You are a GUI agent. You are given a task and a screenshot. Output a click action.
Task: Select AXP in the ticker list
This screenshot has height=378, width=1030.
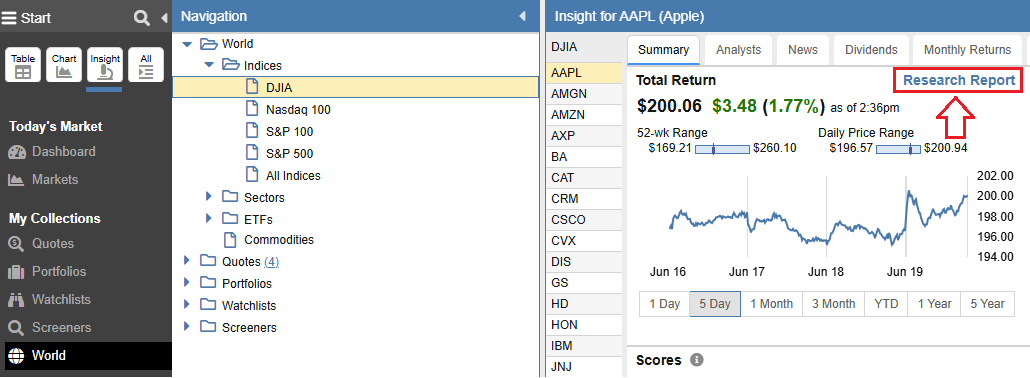pos(584,135)
